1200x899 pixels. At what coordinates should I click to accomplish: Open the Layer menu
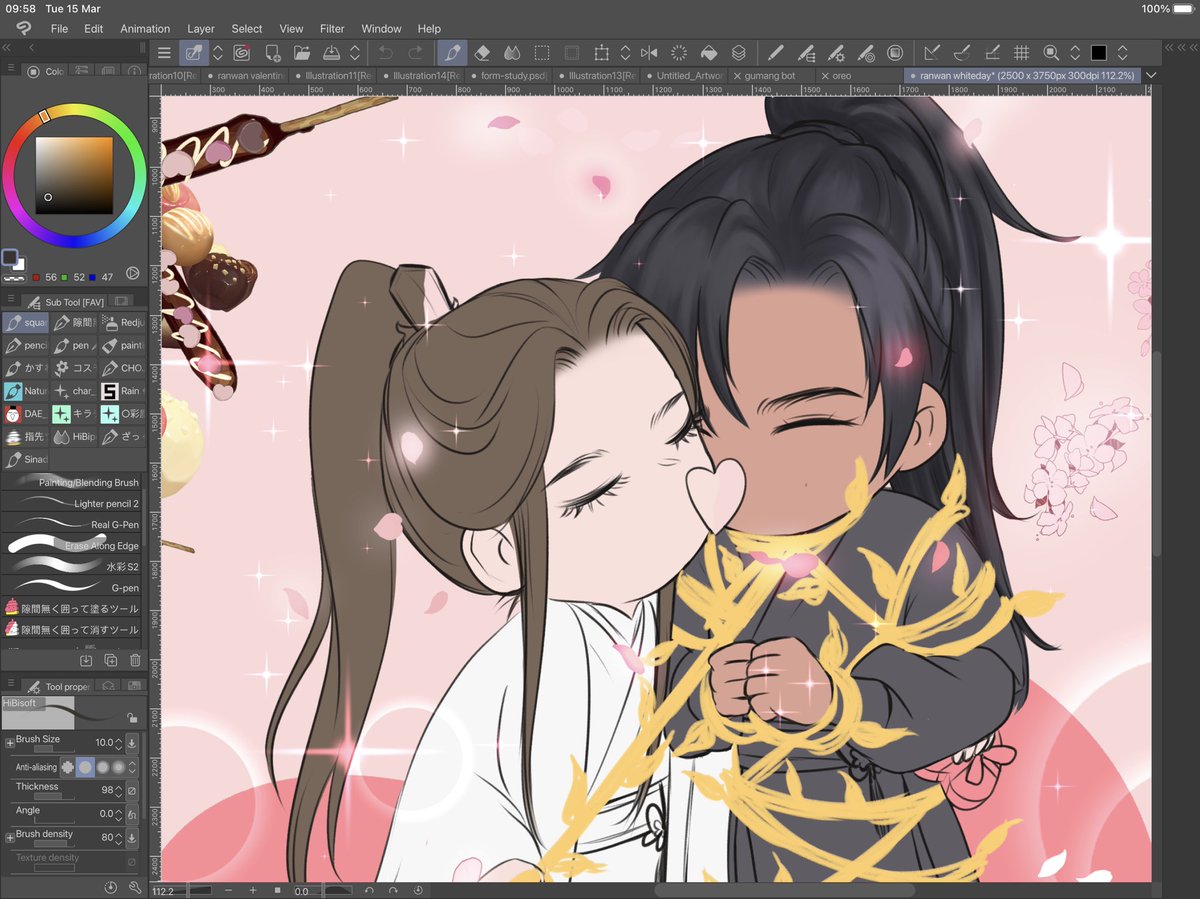point(201,29)
